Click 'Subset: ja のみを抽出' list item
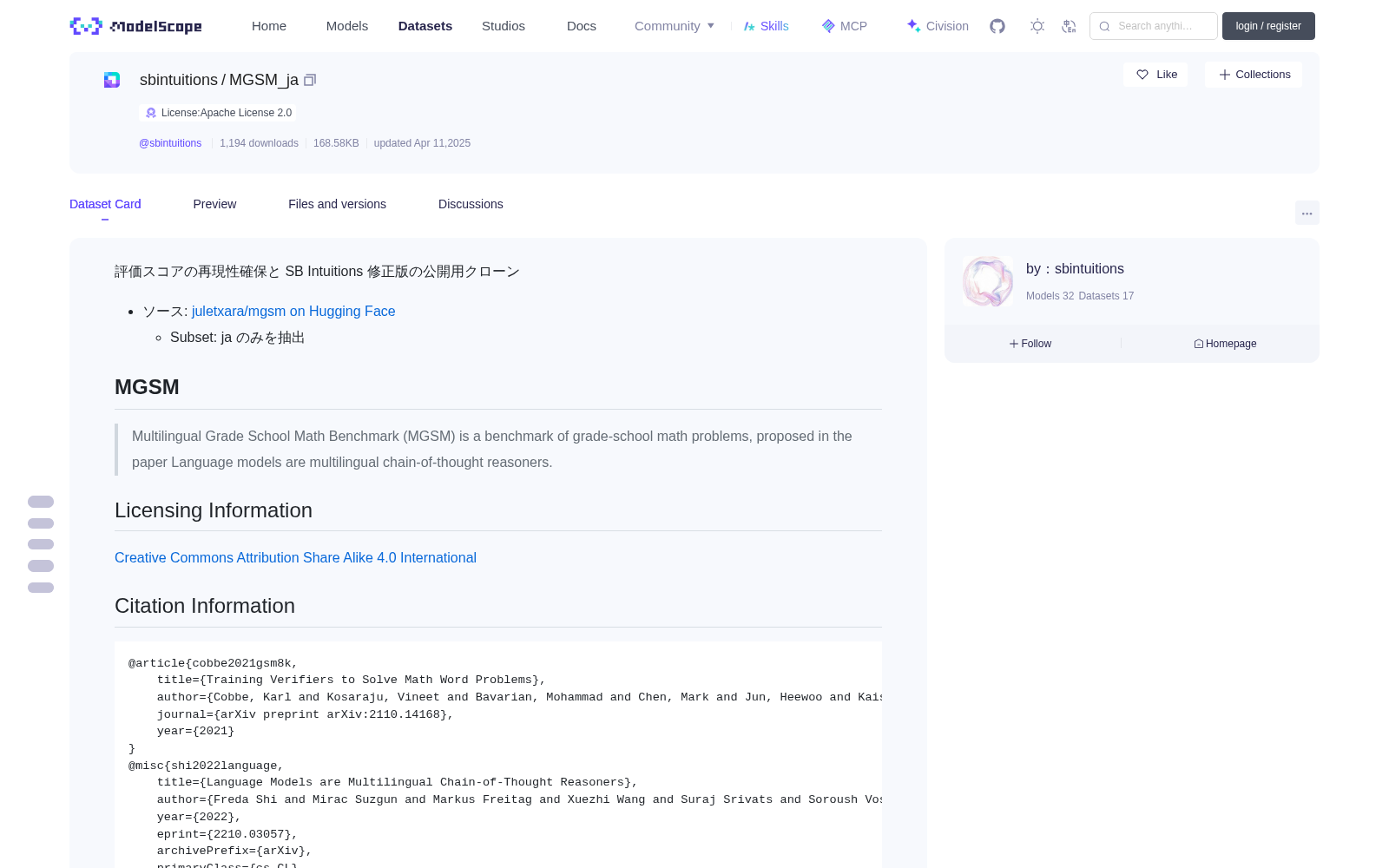 pyautogui.click(x=237, y=338)
